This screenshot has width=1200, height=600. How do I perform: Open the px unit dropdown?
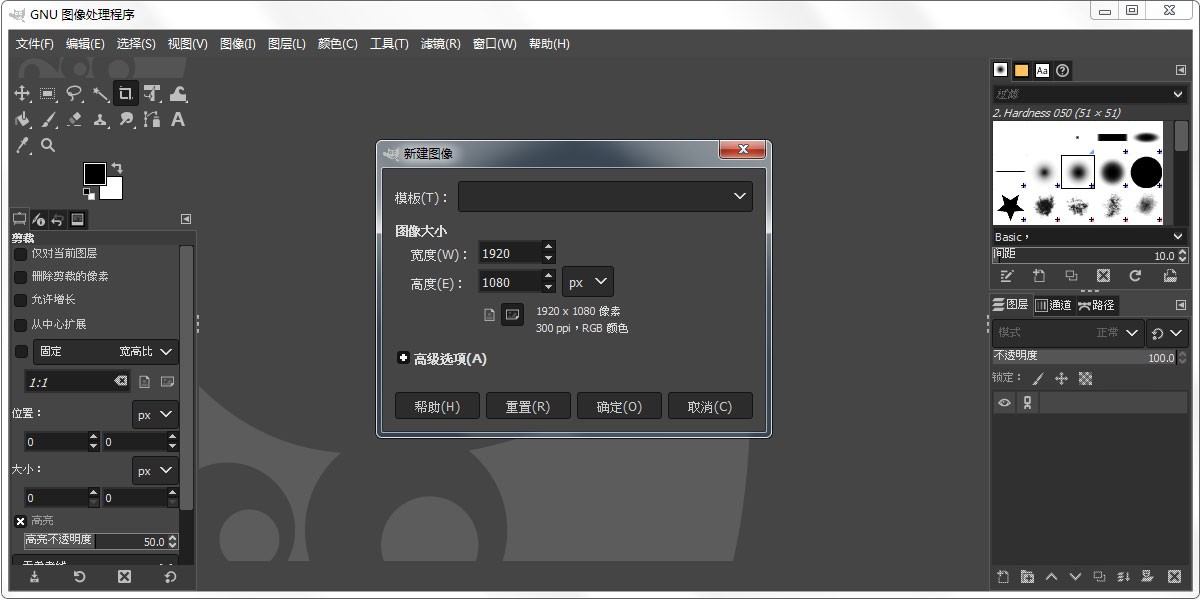[x=587, y=281]
